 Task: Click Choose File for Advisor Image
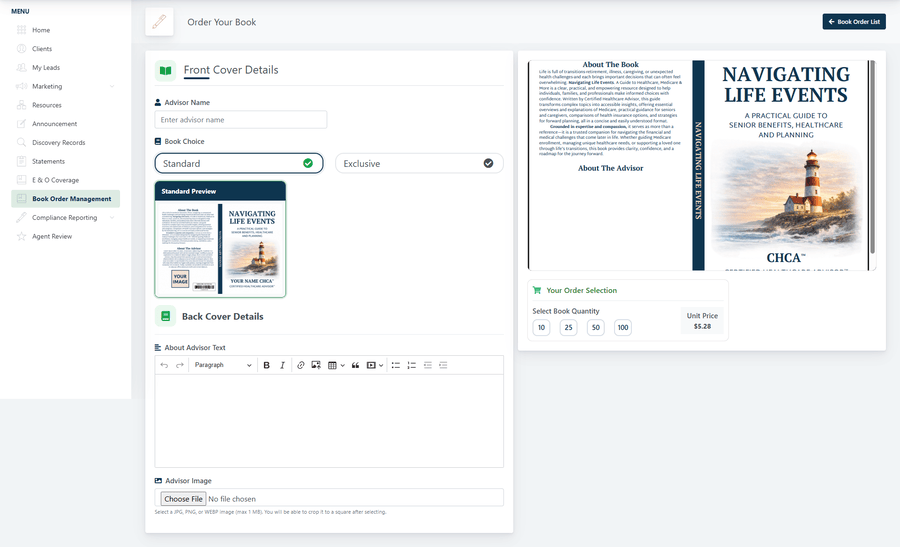click(183, 499)
